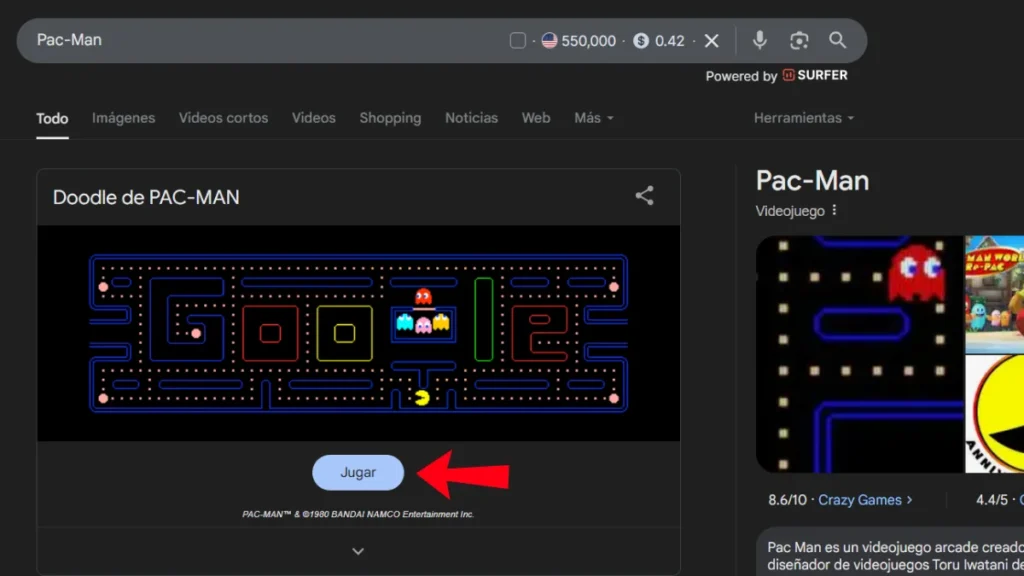The image size is (1024, 576).
Task: Open the three-dot menu beside Videojuego
Action: (834, 210)
